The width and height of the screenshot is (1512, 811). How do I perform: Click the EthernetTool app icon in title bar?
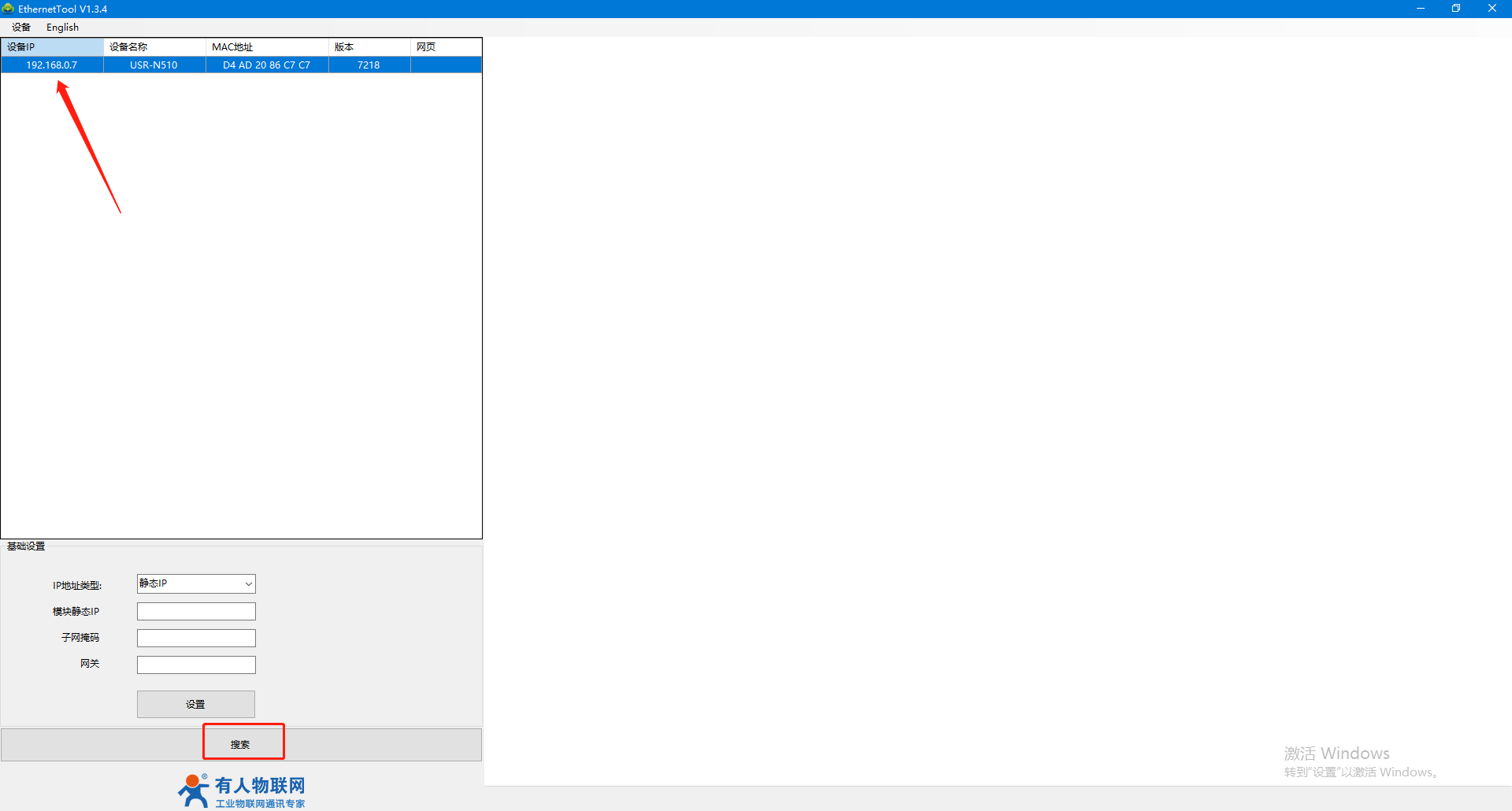click(x=8, y=9)
